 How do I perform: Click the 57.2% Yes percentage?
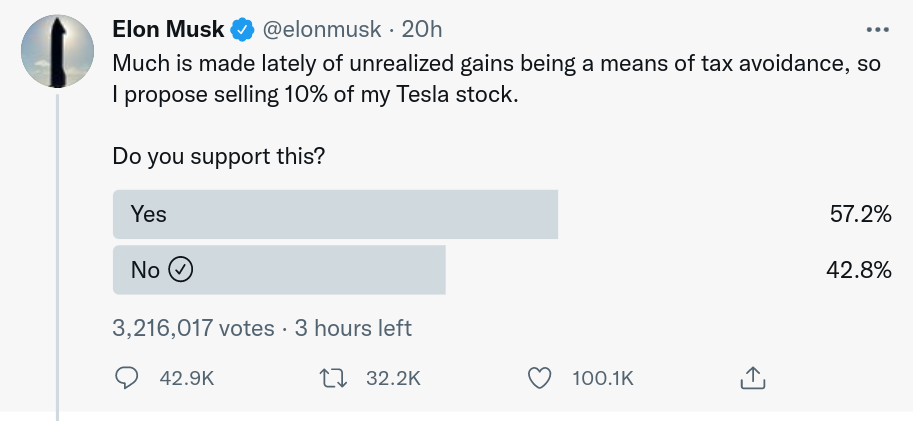coord(861,214)
